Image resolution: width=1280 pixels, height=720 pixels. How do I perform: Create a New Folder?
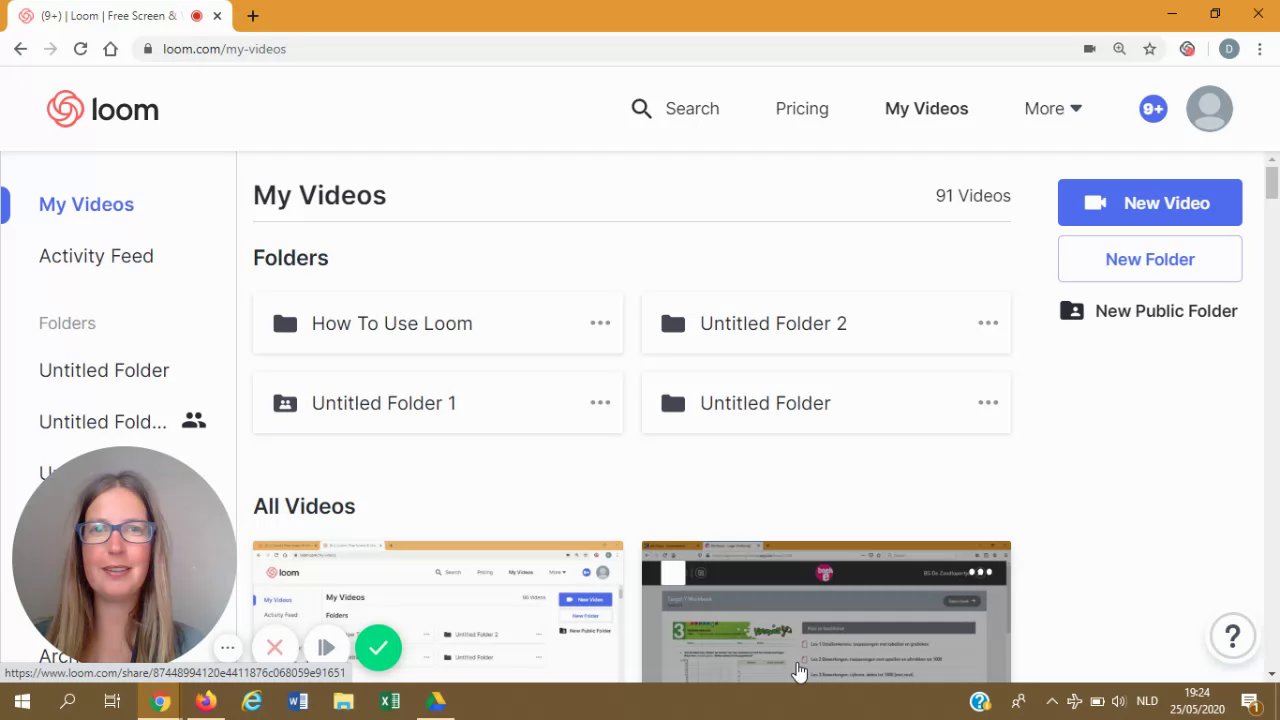(1150, 259)
